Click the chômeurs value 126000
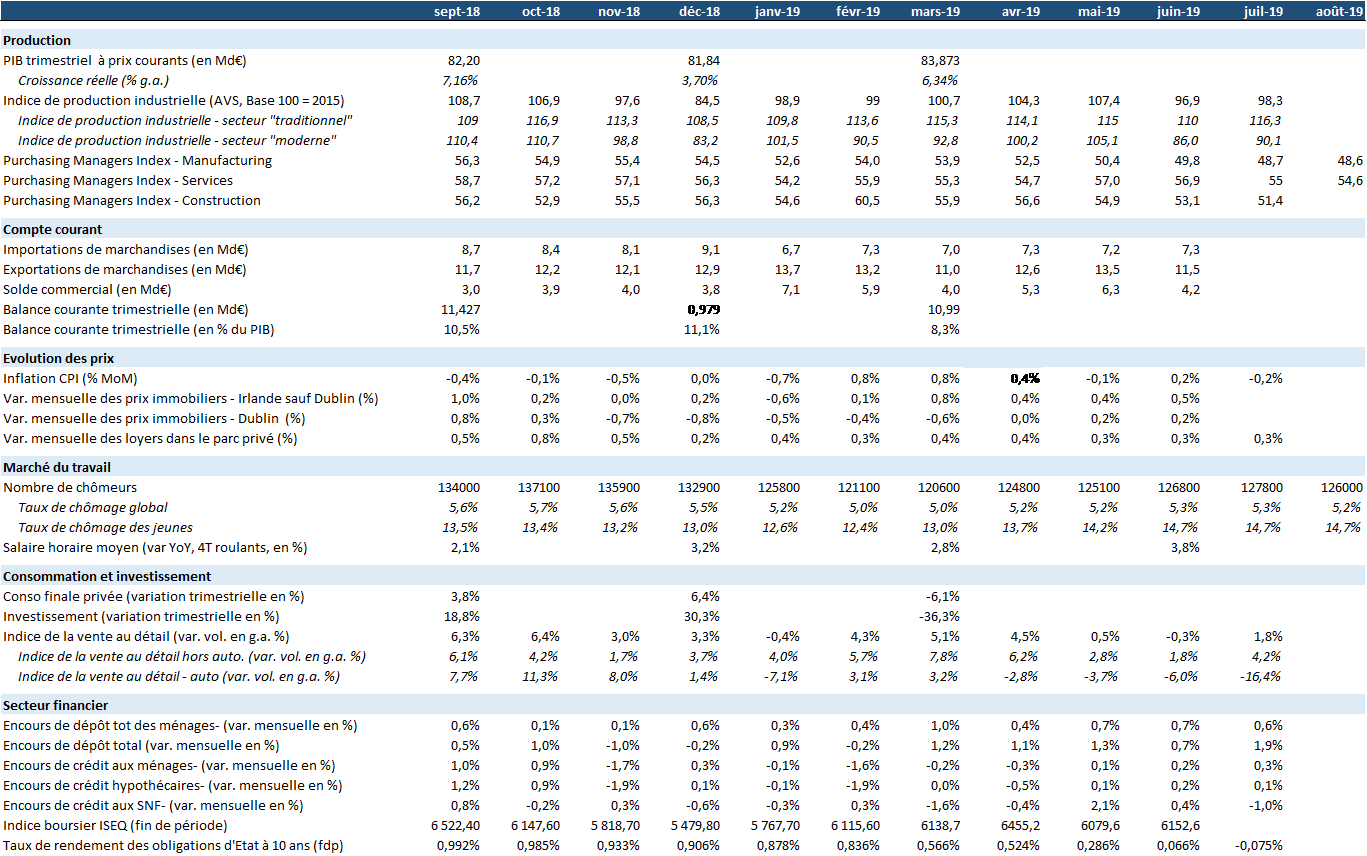1367x856 pixels. [1342, 488]
